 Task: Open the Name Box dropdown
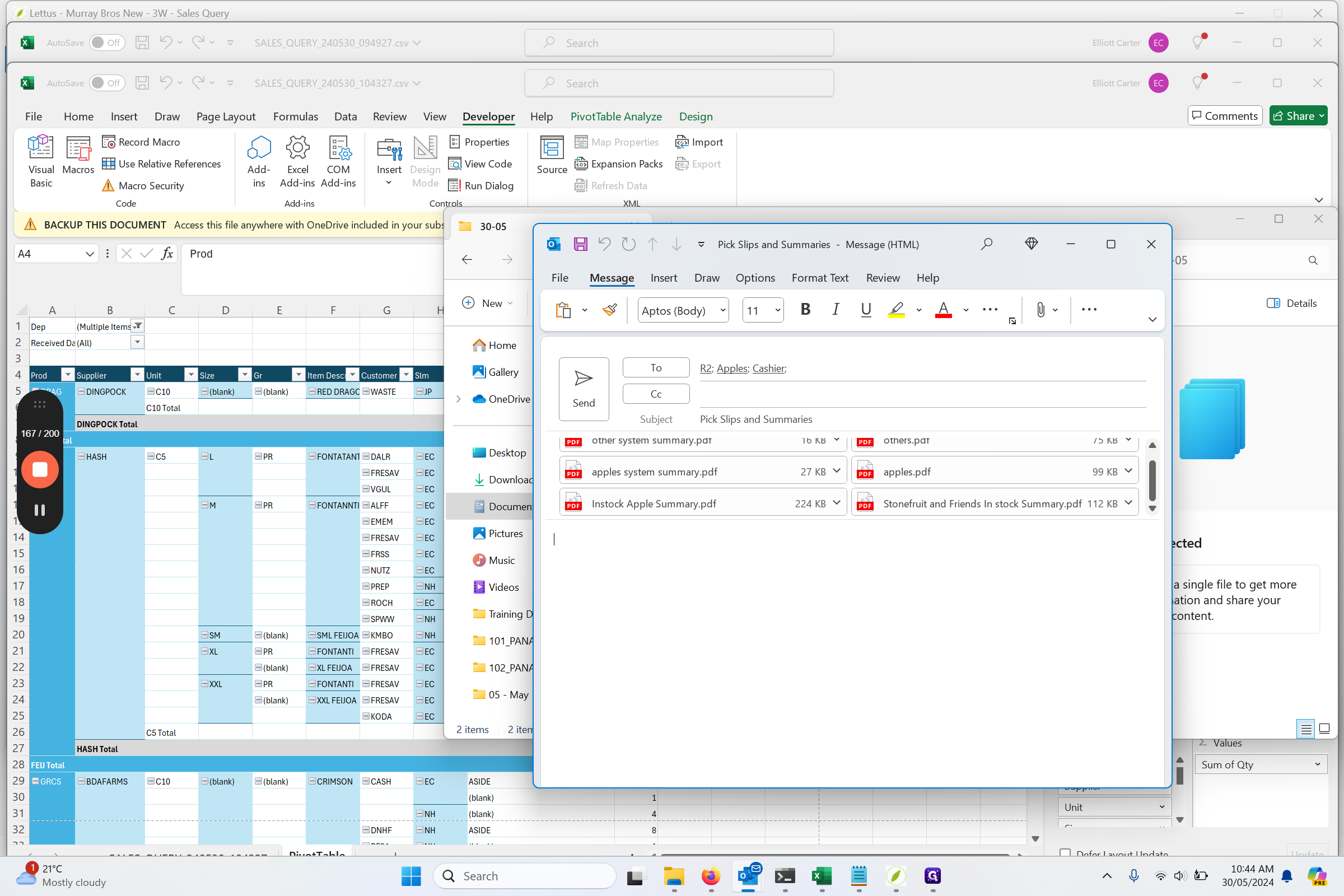click(90, 254)
